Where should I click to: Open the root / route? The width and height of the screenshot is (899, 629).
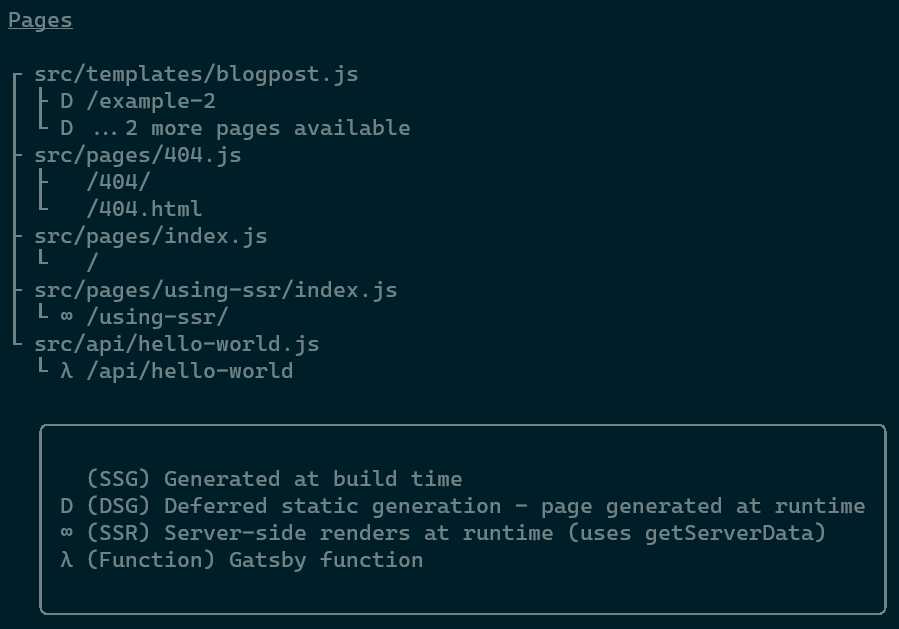(x=93, y=263)
